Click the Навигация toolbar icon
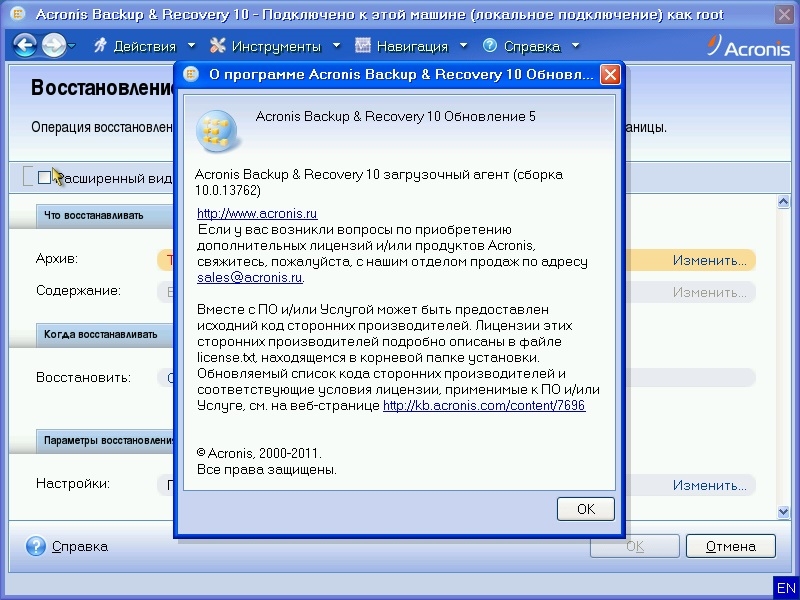The height and width of the screenshot is (600, 800). [362, 46]
